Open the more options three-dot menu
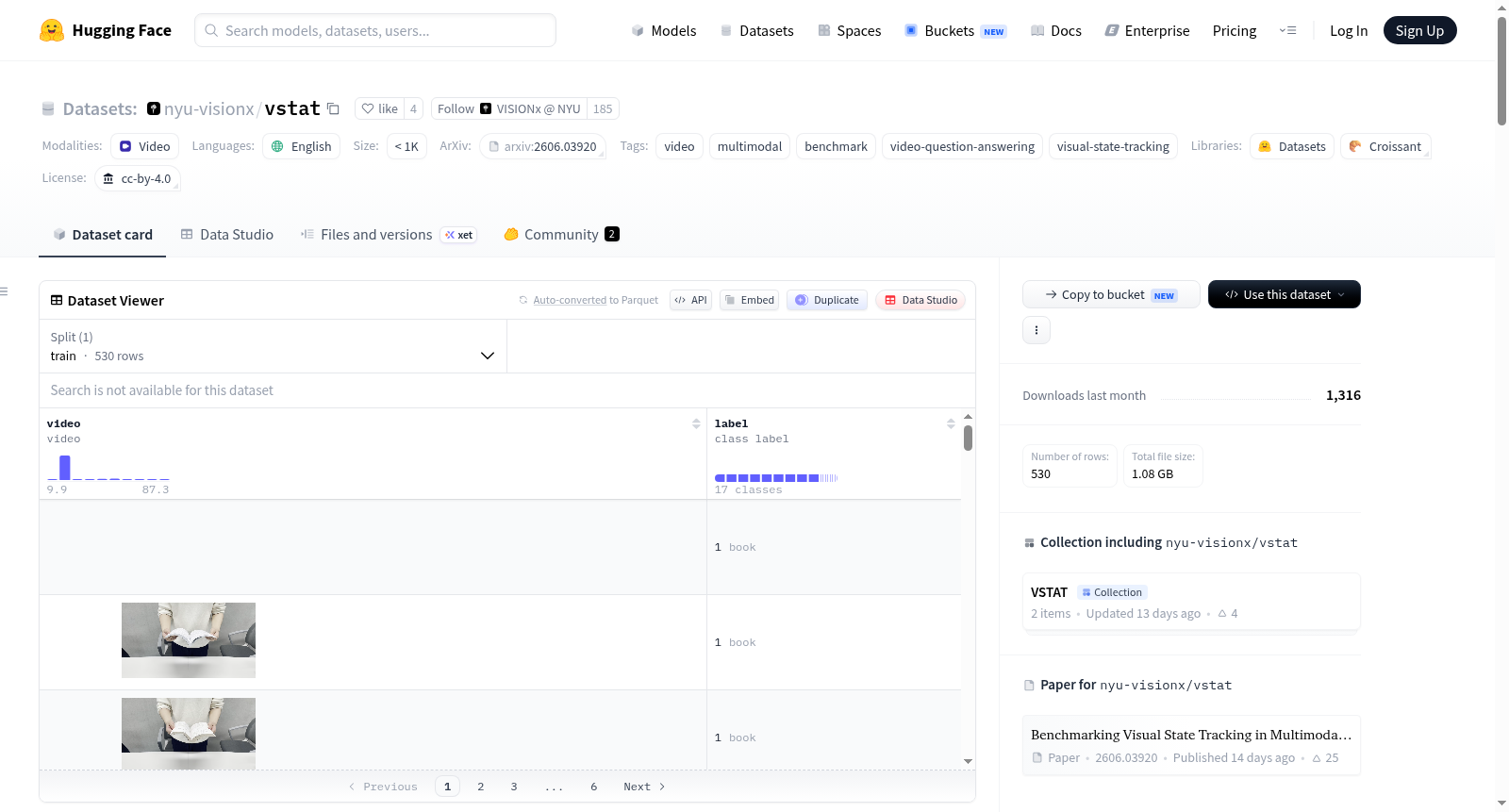 (x=1036, y=330)
